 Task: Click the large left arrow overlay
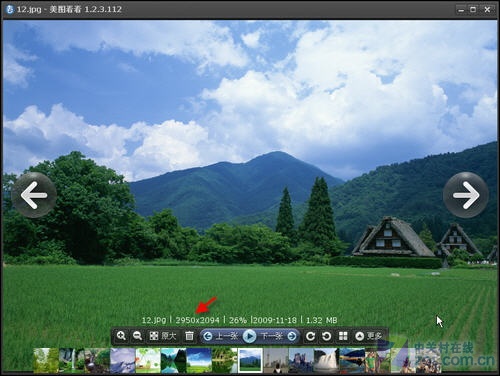(34, 195)
